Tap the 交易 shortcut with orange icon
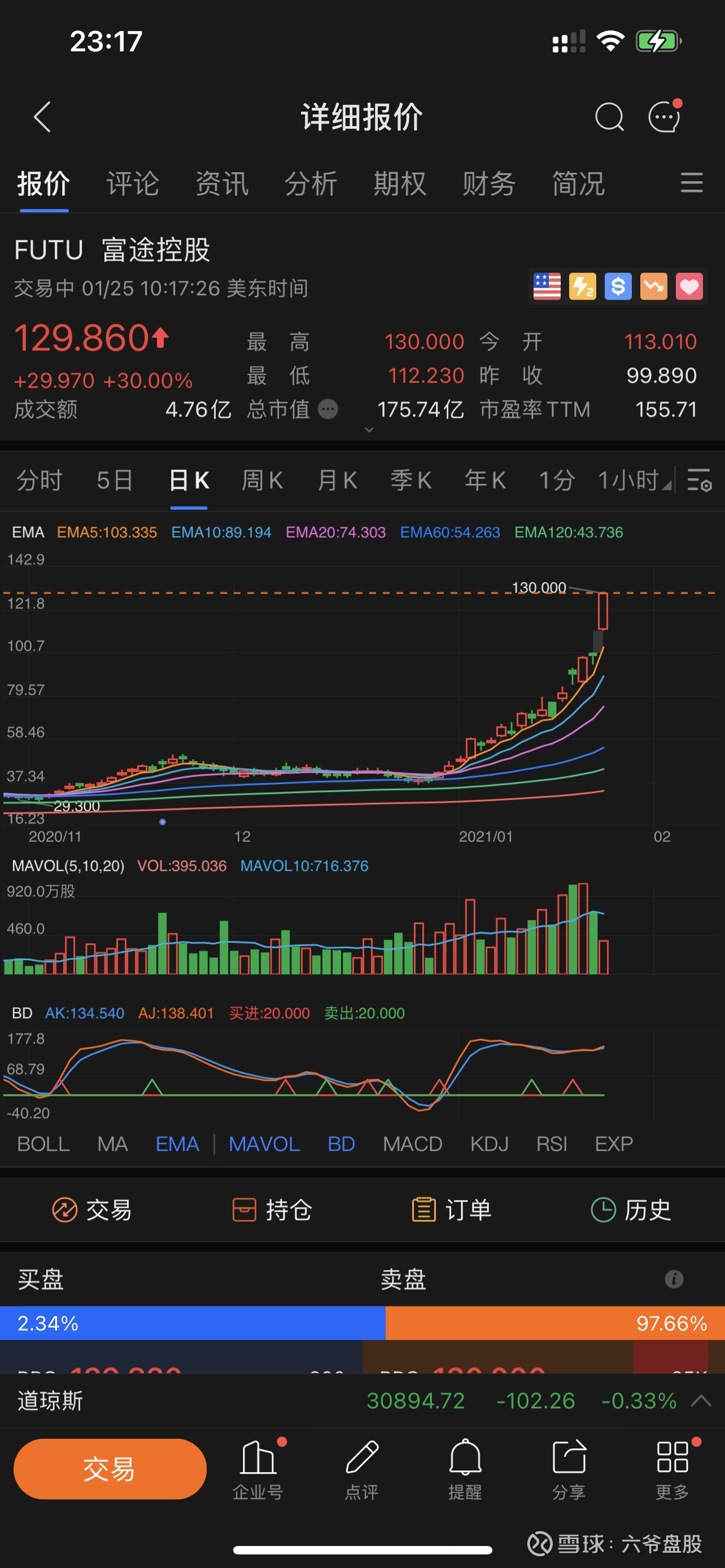Viewport: 725px width, 1568px height. click(x=91, y=1210)
